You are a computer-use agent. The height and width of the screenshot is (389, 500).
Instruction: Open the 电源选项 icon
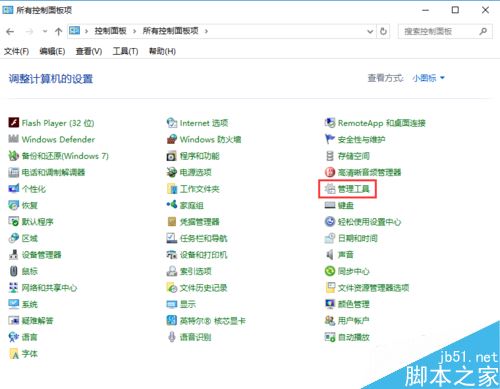pyautogui.click(x=172, y=172)
